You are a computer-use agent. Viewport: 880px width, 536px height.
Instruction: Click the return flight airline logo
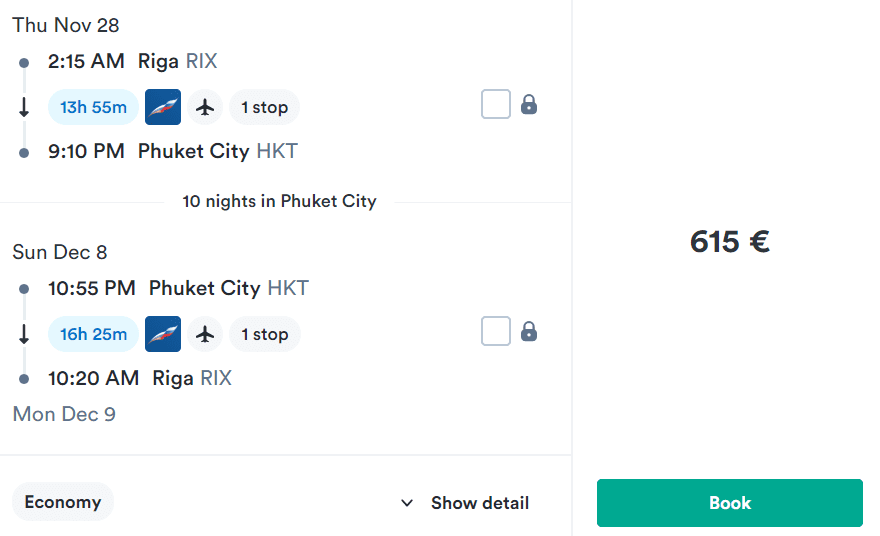click(163, 334)
